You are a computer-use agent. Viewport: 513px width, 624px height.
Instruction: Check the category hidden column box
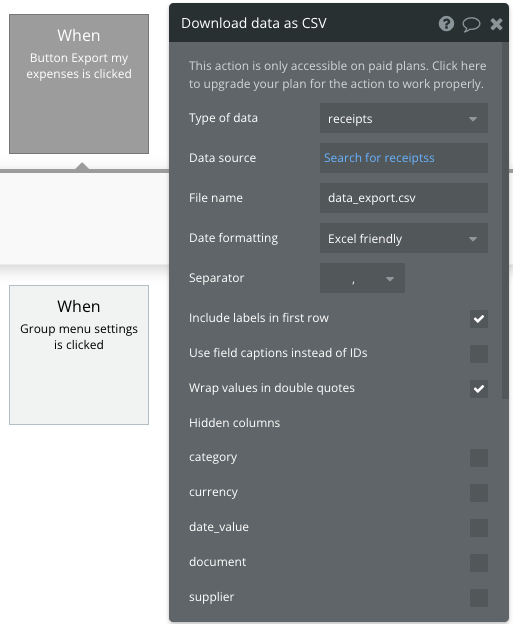pos(478,458)
